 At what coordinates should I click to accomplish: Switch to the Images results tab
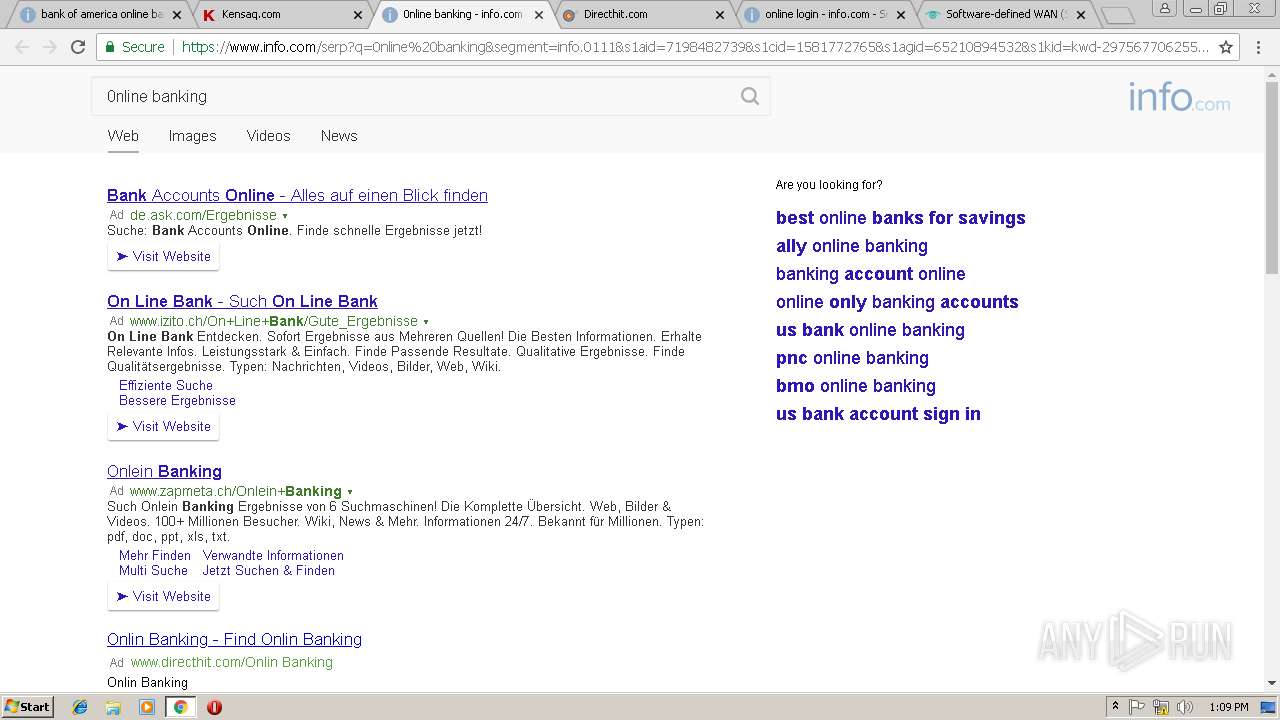(x=192, y=136)
